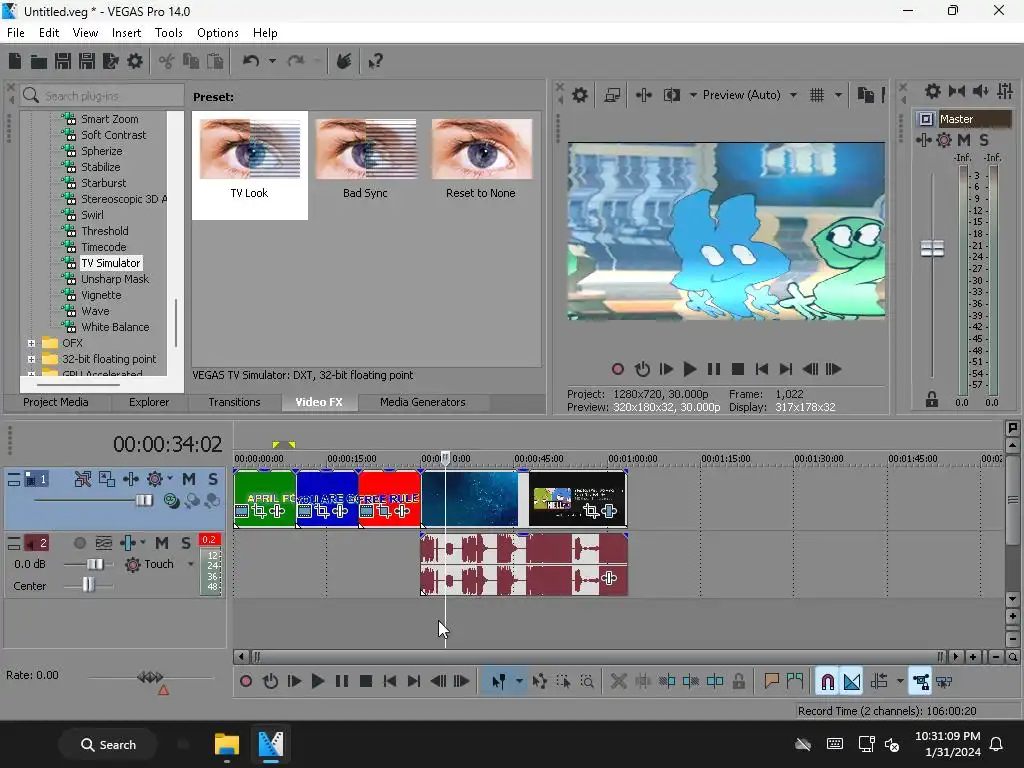The height and width of the screenshot is (768, 1024).
Task: Mute video track 1 with M button
Action: click(x=189, y=479)
